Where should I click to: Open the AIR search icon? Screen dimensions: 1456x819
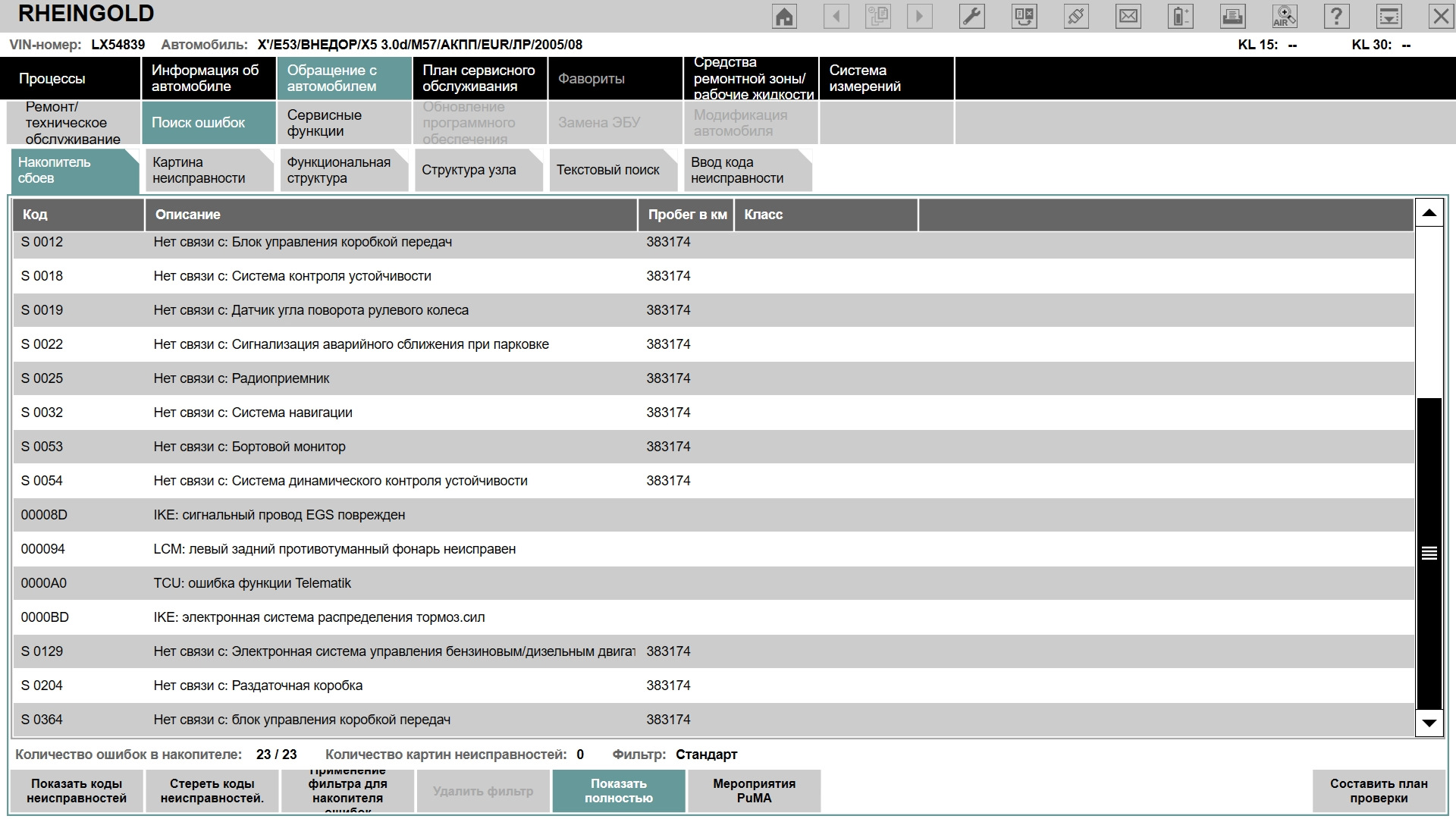pyautogui.click(x=1285, y=17)
